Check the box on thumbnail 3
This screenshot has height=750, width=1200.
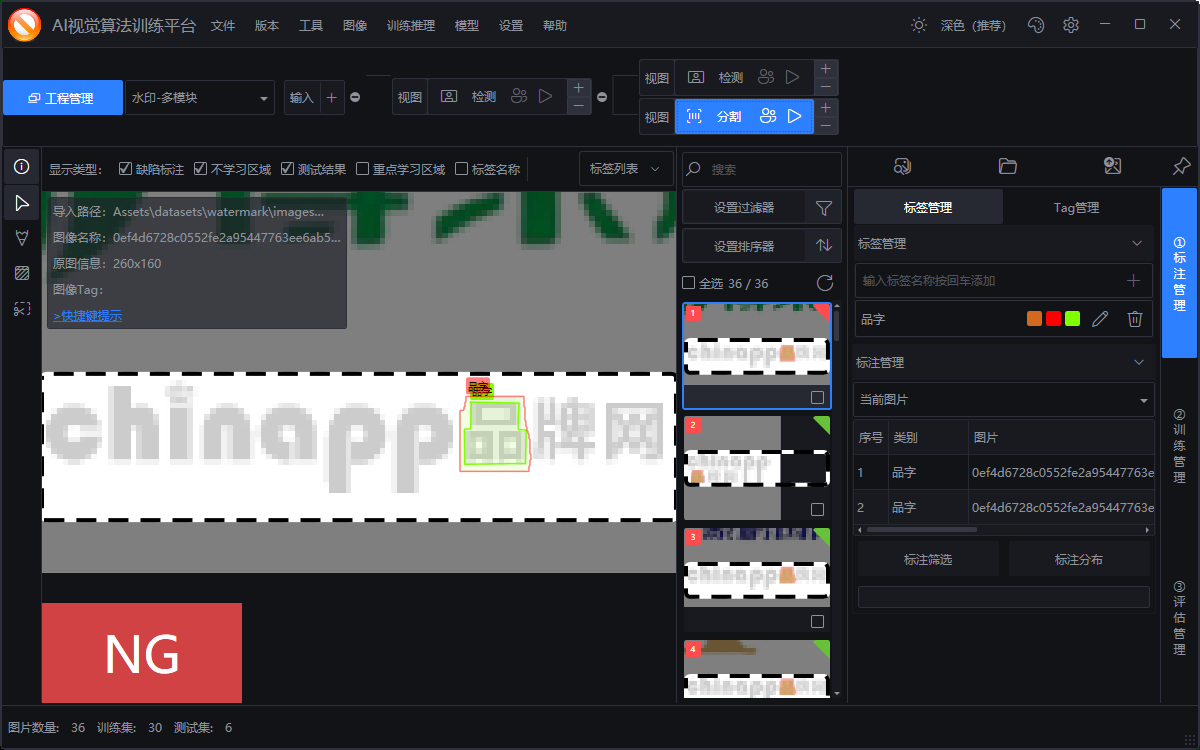click(817, 621)
